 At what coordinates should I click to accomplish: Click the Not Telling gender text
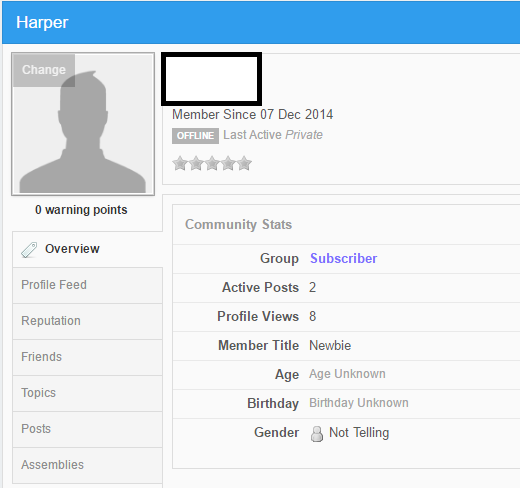[x=359, y=433]
